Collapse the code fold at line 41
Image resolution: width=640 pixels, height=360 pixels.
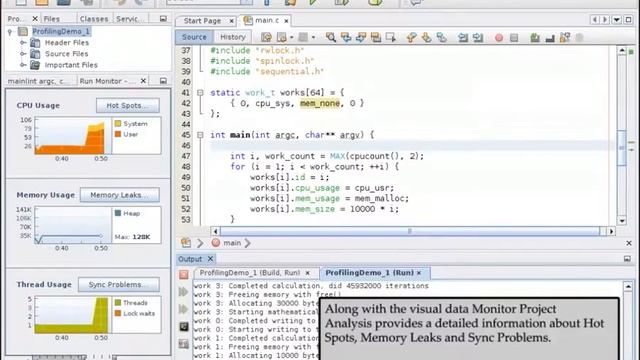coord(200,93)
